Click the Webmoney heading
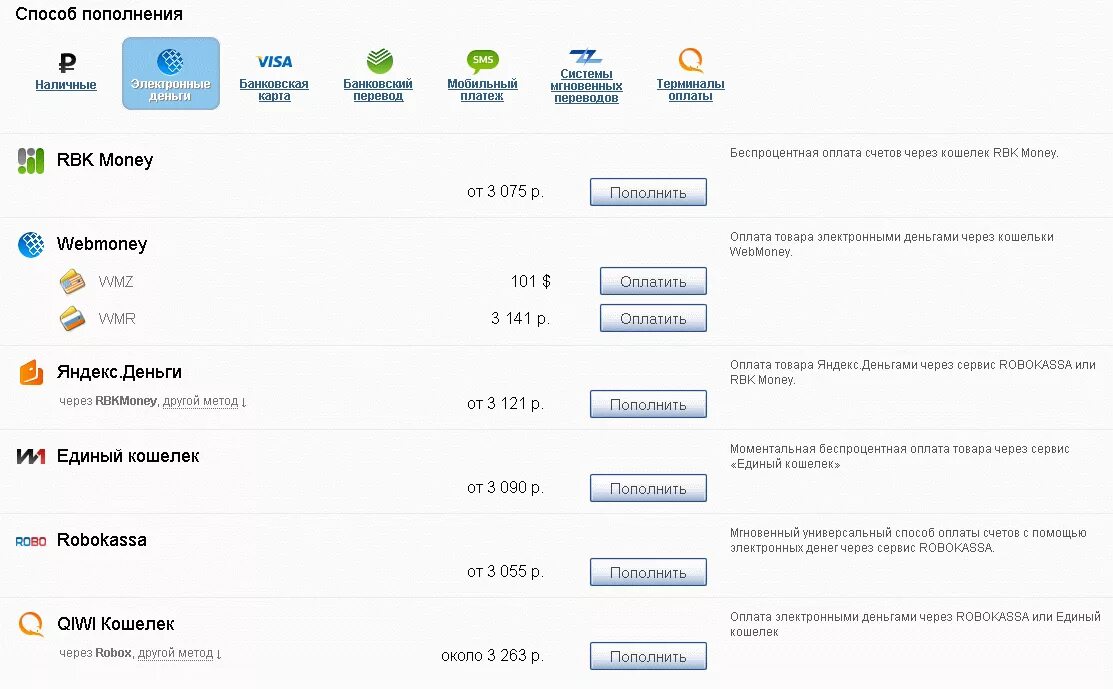 click(102, 244)
